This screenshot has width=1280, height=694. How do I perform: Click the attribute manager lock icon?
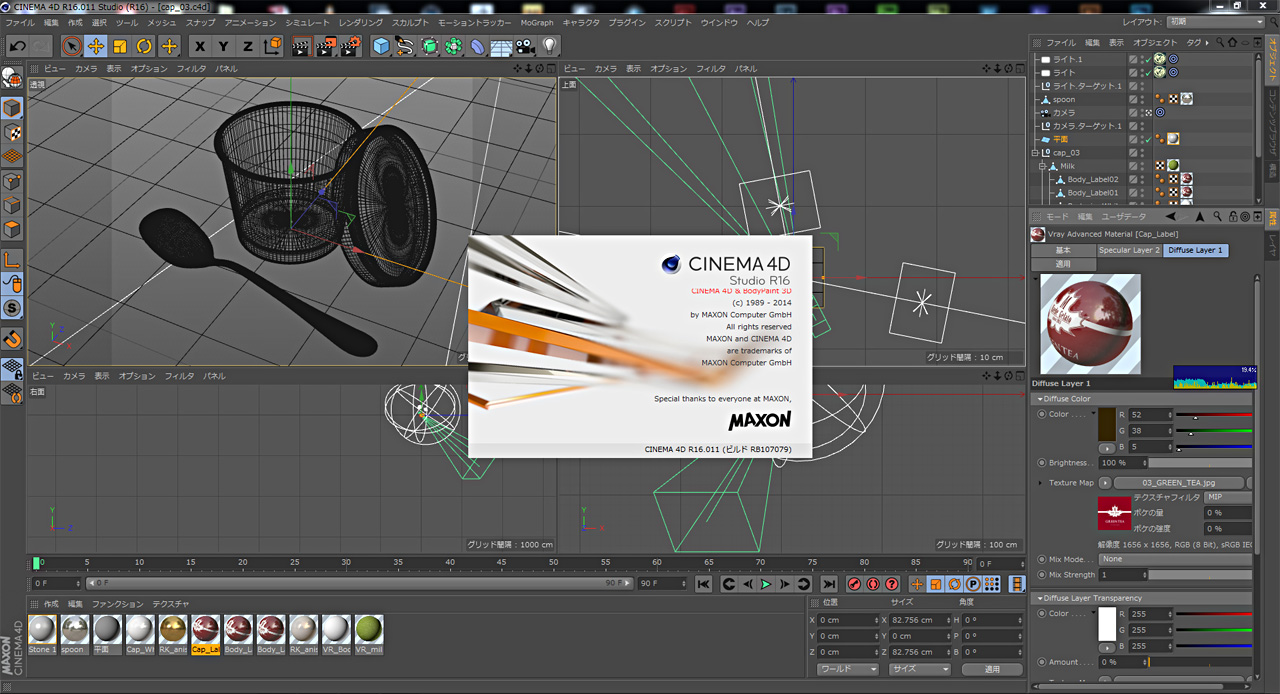tap(1233, 216)
